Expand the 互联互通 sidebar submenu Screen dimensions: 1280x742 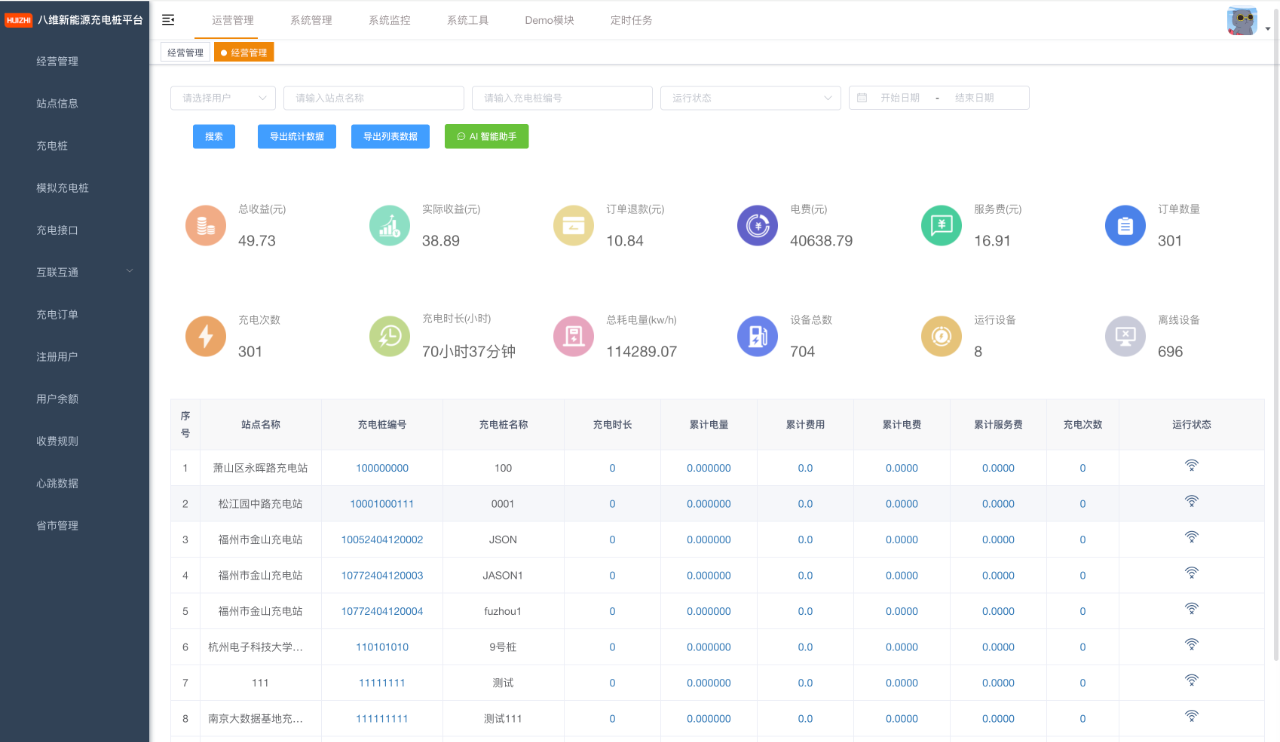(x=75, y=272)
